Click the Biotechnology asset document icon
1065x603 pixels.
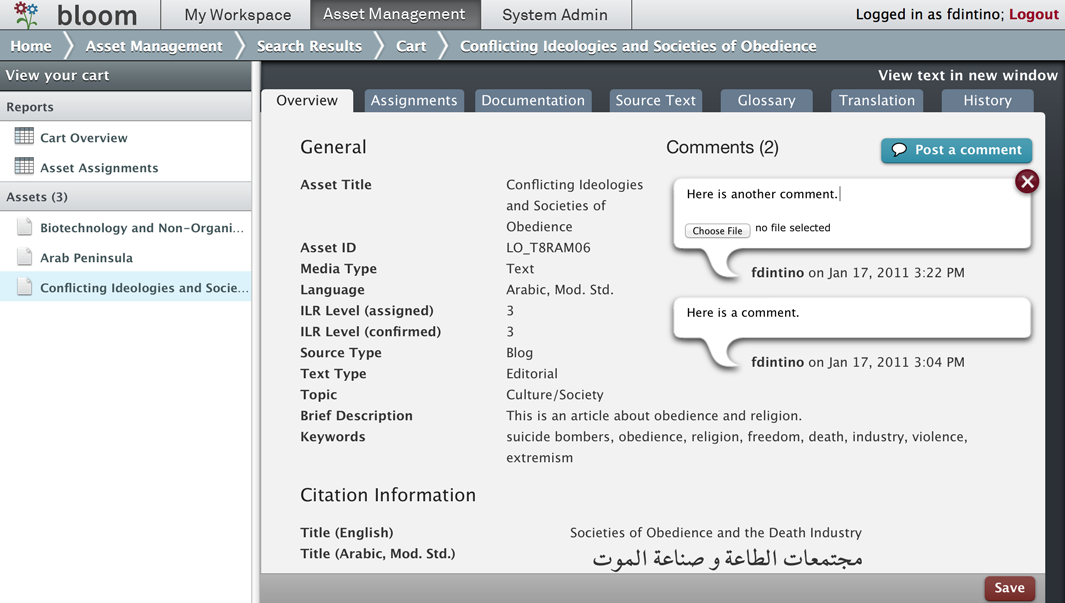click(x=24, y=227)
